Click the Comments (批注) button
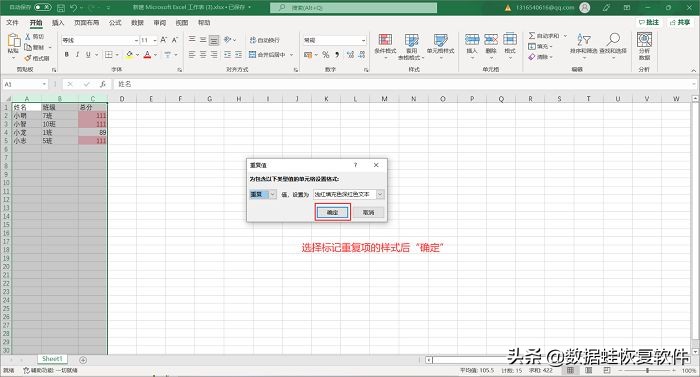This screenshot has height=377, width=700. 649,22
